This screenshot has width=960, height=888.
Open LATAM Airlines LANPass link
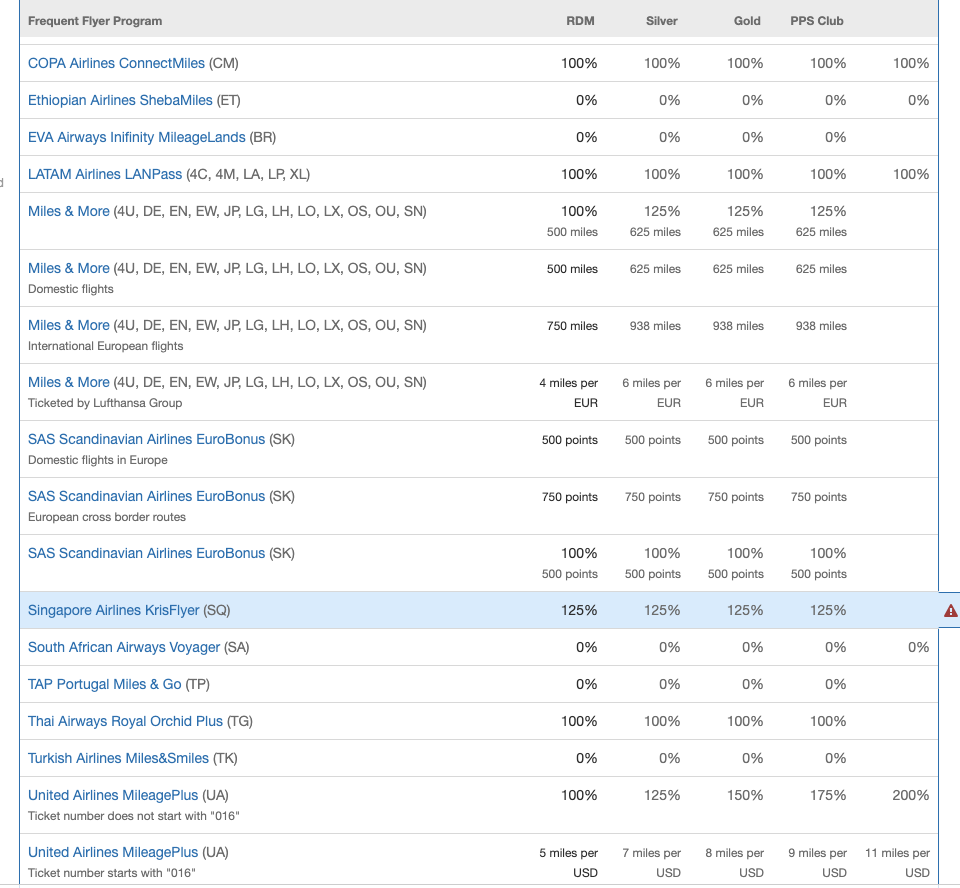(x=105, y=174)
